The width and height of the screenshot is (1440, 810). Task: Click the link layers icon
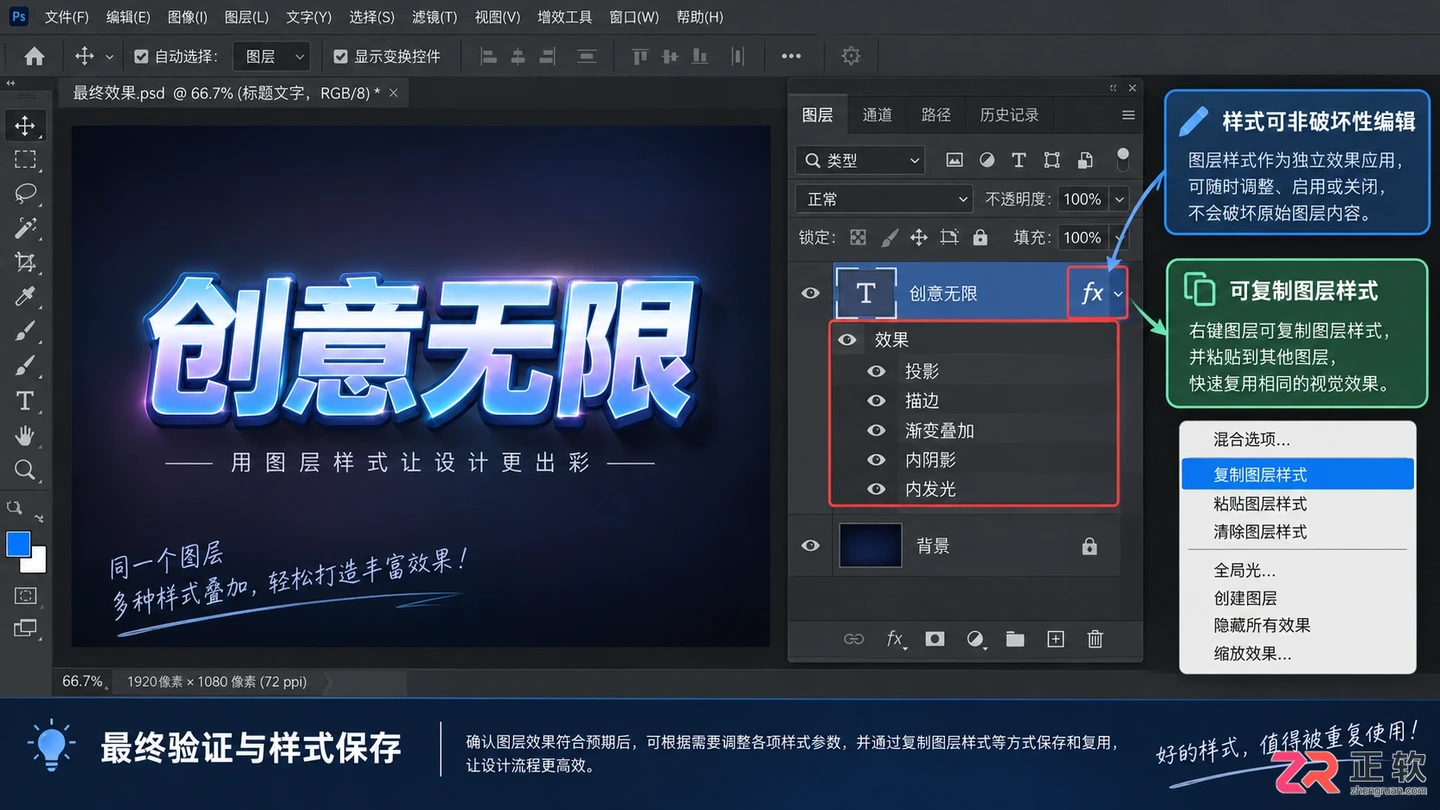(853, 639)
